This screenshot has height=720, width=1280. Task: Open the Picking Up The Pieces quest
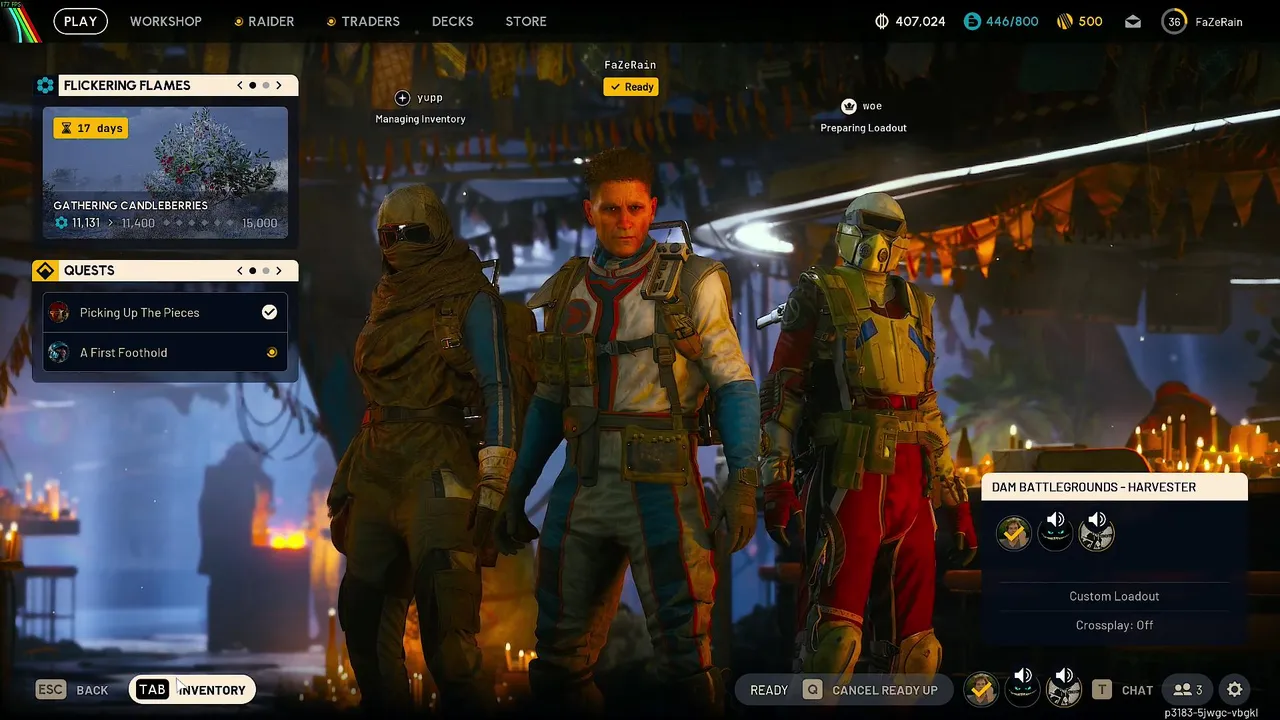(165, 312)
